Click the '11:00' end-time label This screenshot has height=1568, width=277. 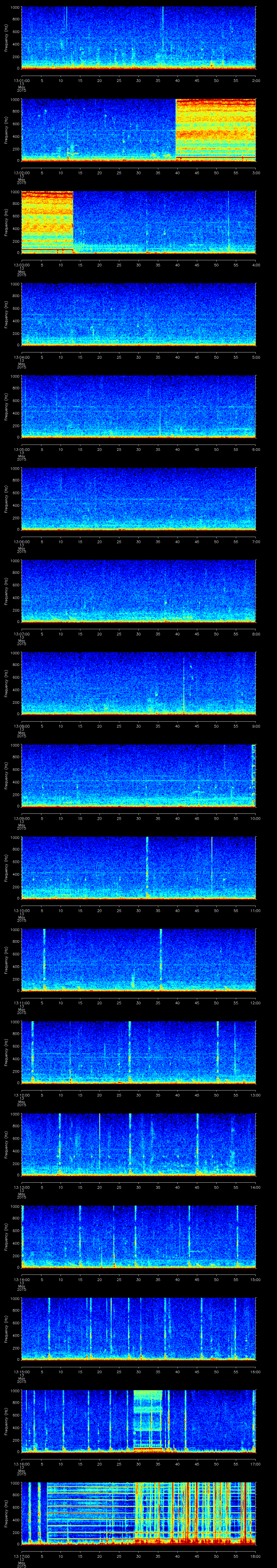[x=255, y=910]
